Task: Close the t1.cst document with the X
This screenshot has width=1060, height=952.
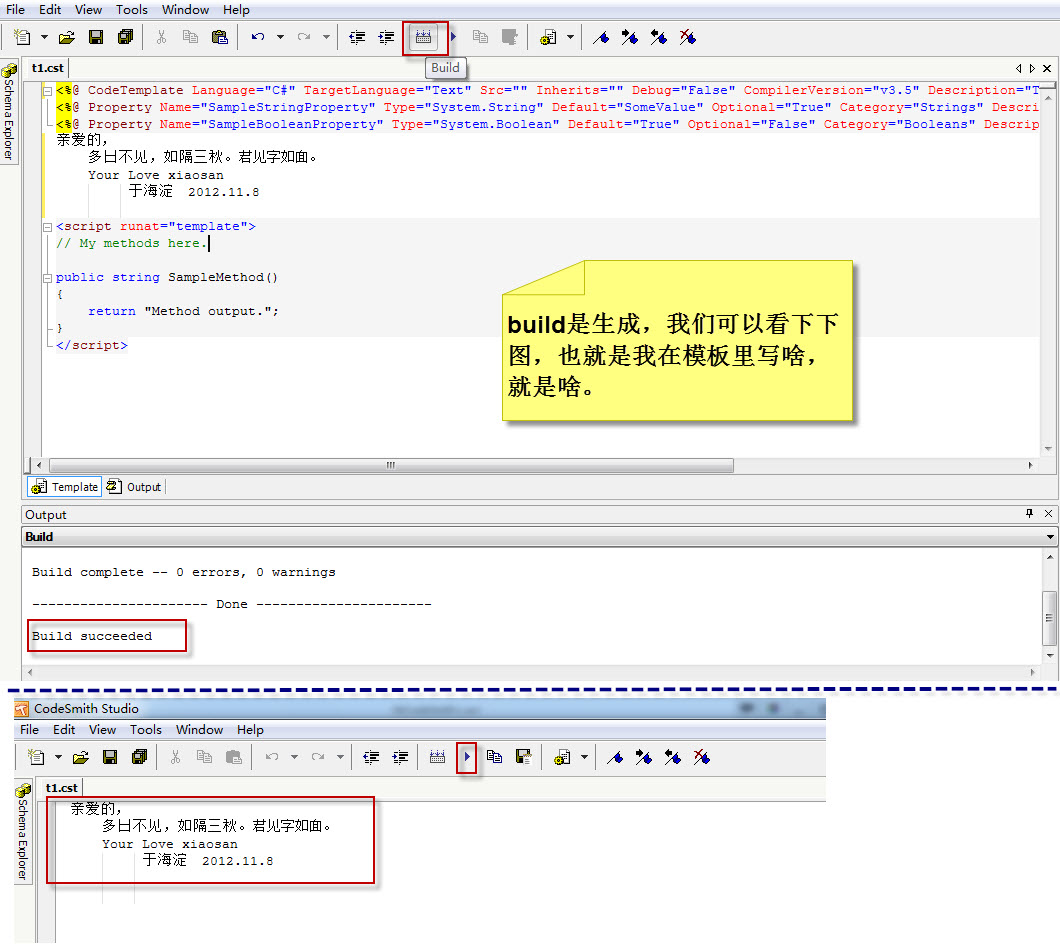Action: (1047, 68)
